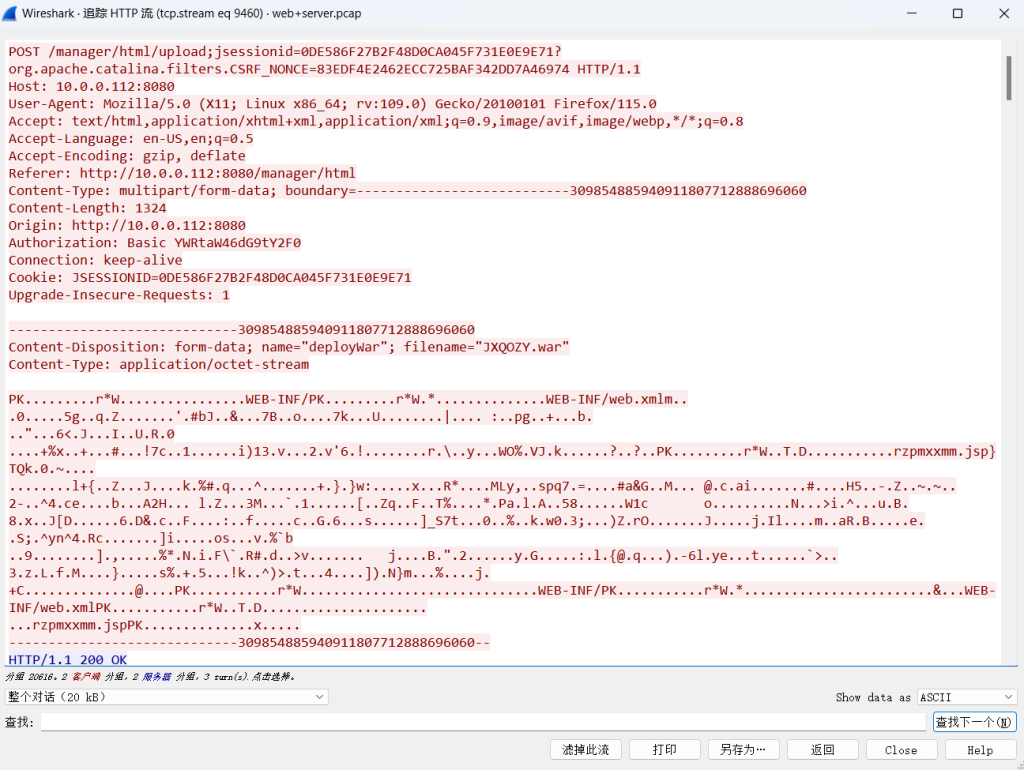This screenshot has width=1024, height=770.
Task: Click the Origin: http://10.0.0.112:8080 line
Action: pyautogui.click(x=127, y=225)
